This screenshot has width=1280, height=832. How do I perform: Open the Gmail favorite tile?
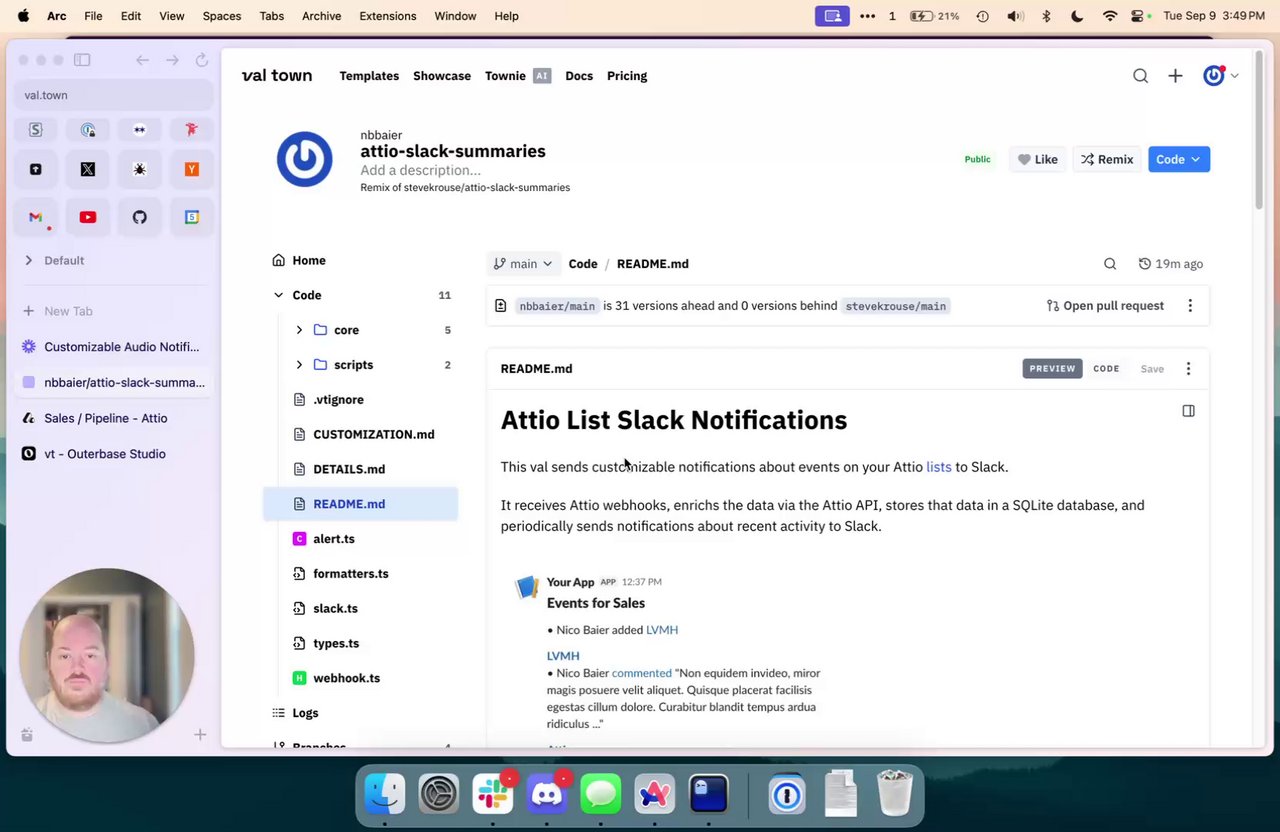coord(36,217)
